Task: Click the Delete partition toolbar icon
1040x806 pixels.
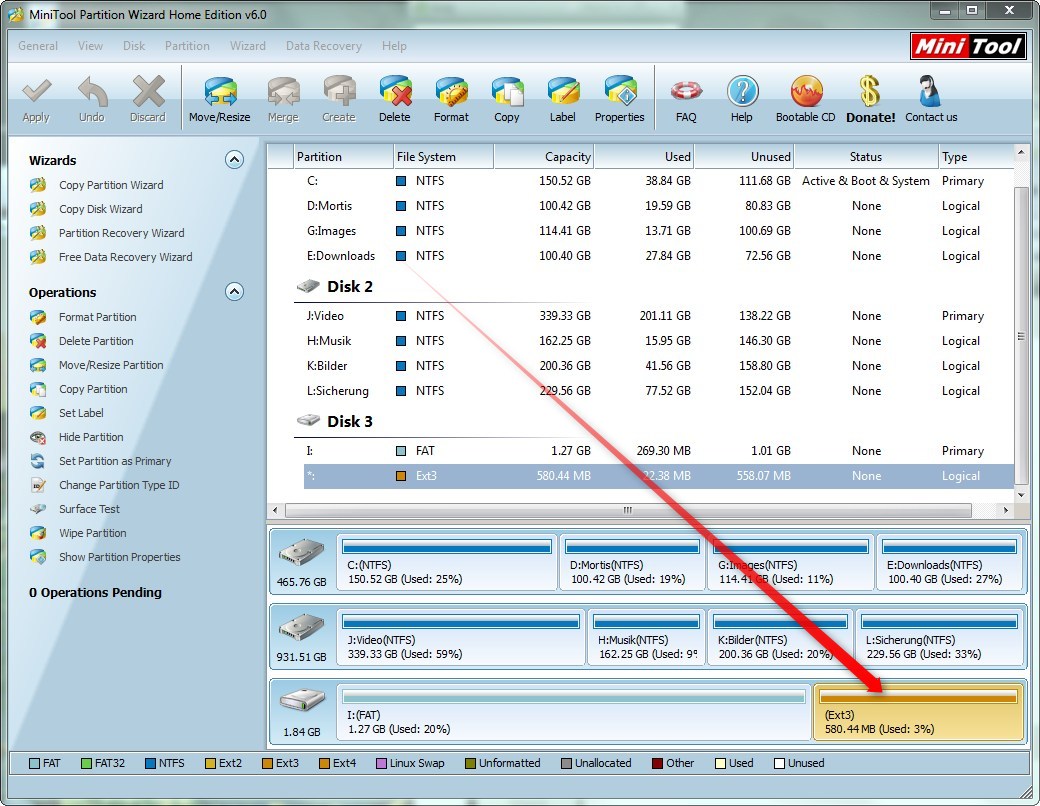Action: pyautogui.click(x=395, y=100)
